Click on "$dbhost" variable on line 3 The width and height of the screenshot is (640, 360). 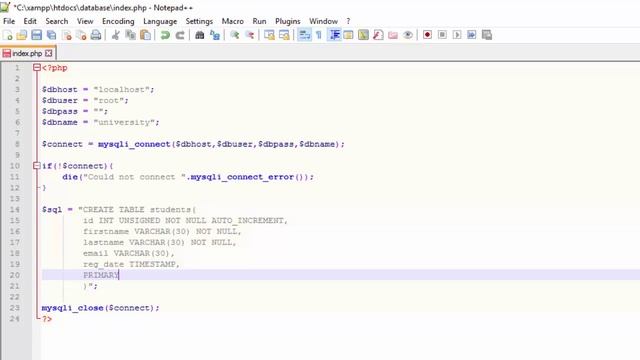point(60,89)
